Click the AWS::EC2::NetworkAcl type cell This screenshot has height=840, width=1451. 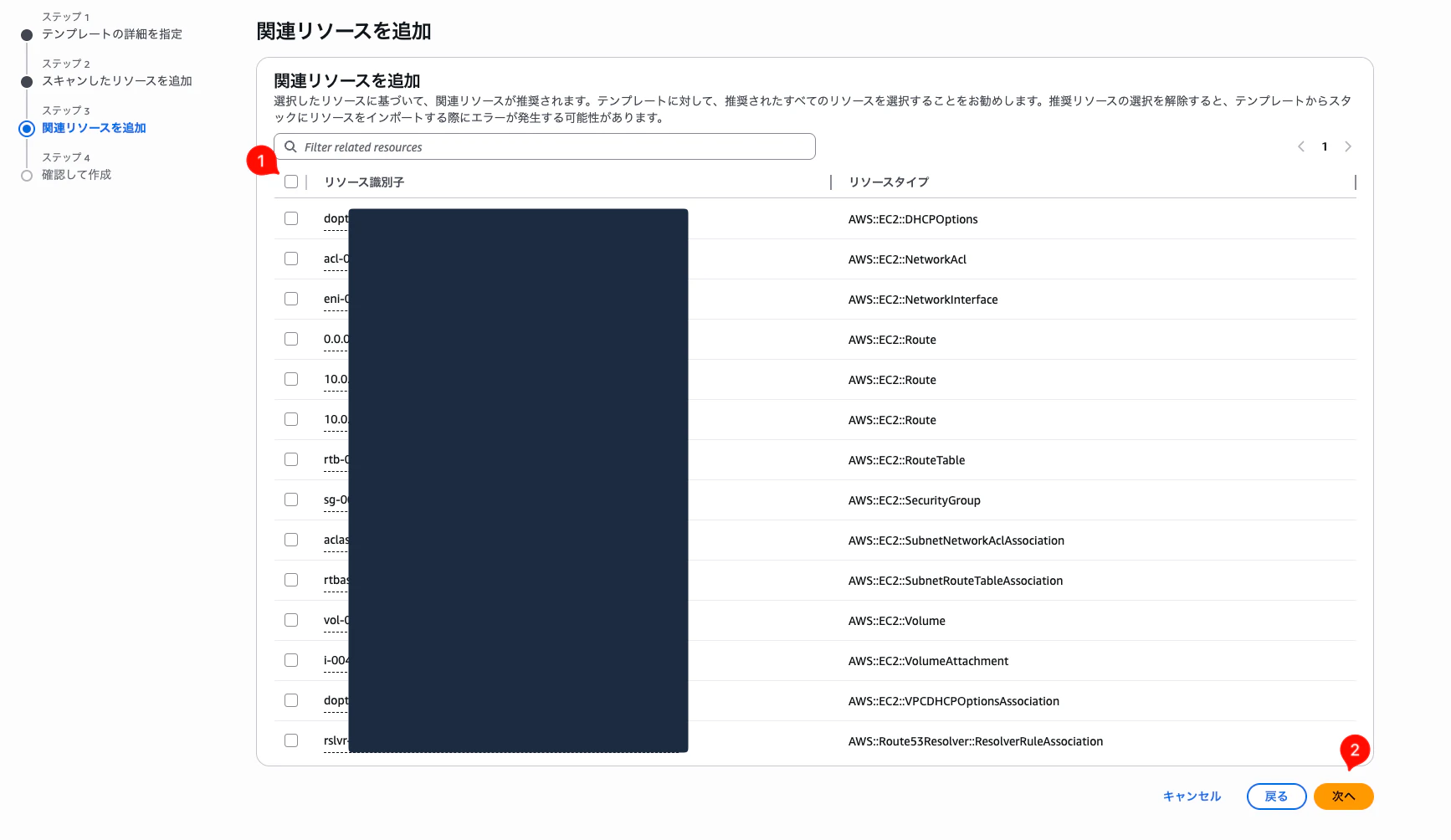tap(907, 259)
